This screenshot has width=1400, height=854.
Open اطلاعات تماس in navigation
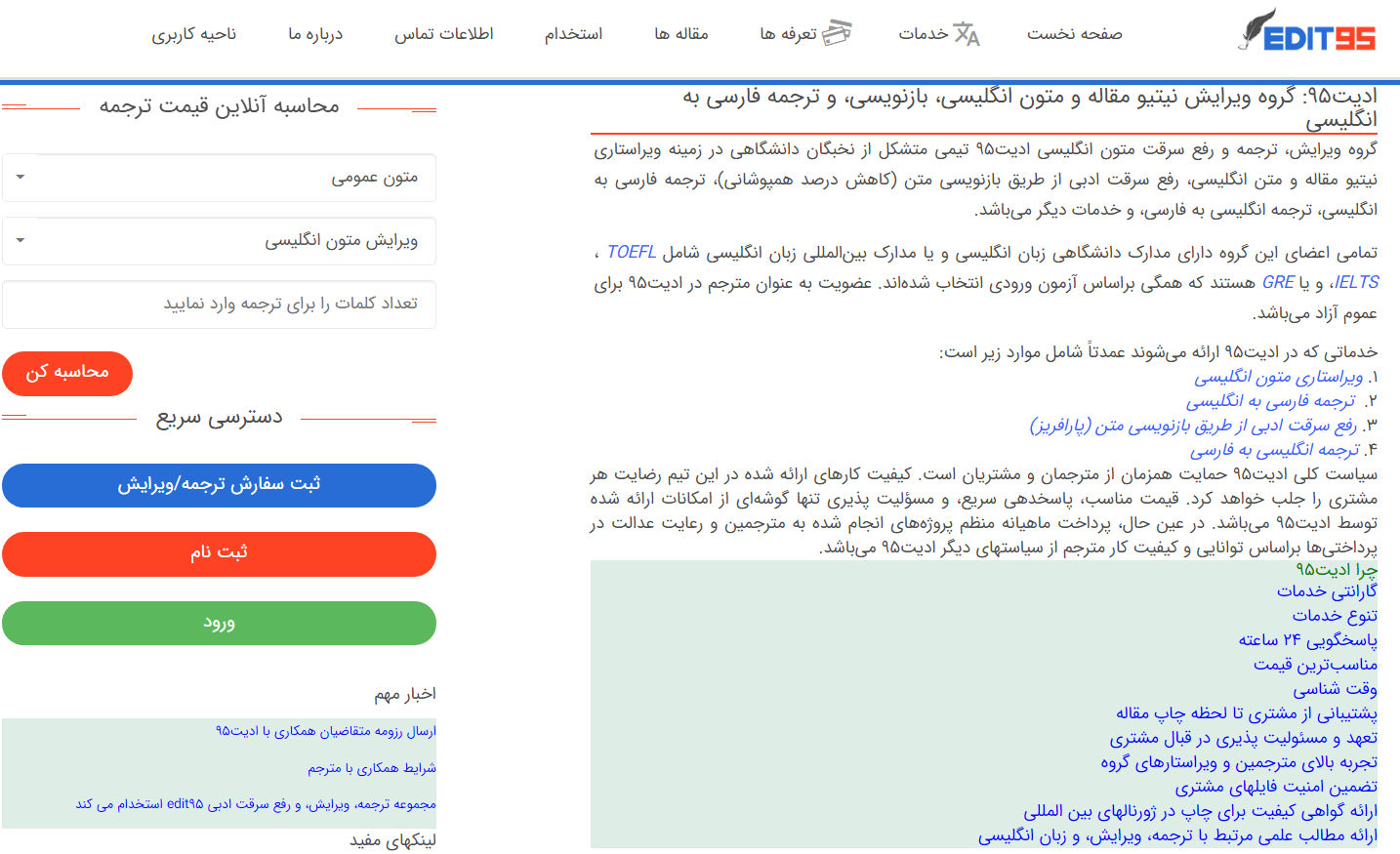[444, 34]
